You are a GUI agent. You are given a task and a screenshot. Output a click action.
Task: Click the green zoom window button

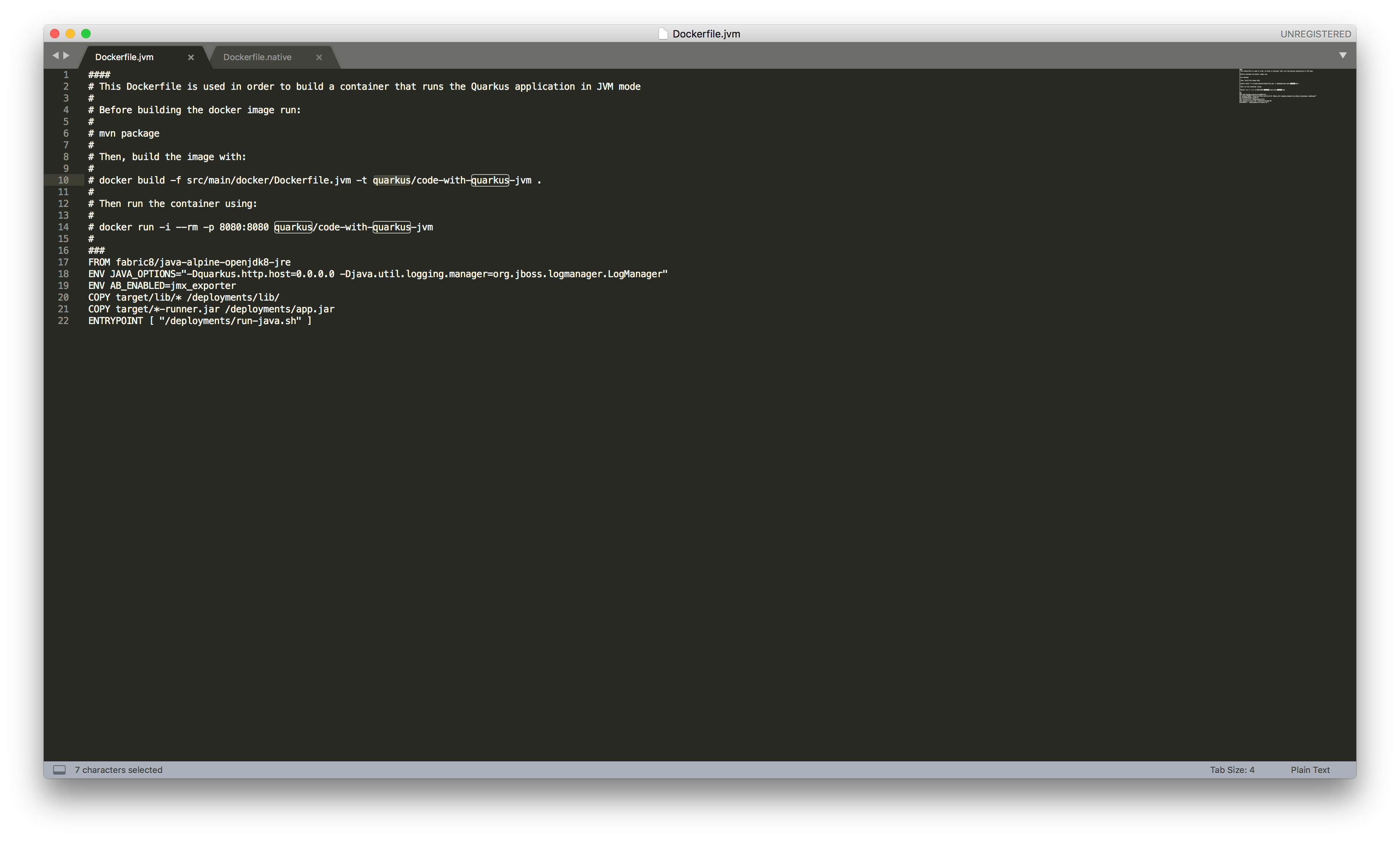86,34
